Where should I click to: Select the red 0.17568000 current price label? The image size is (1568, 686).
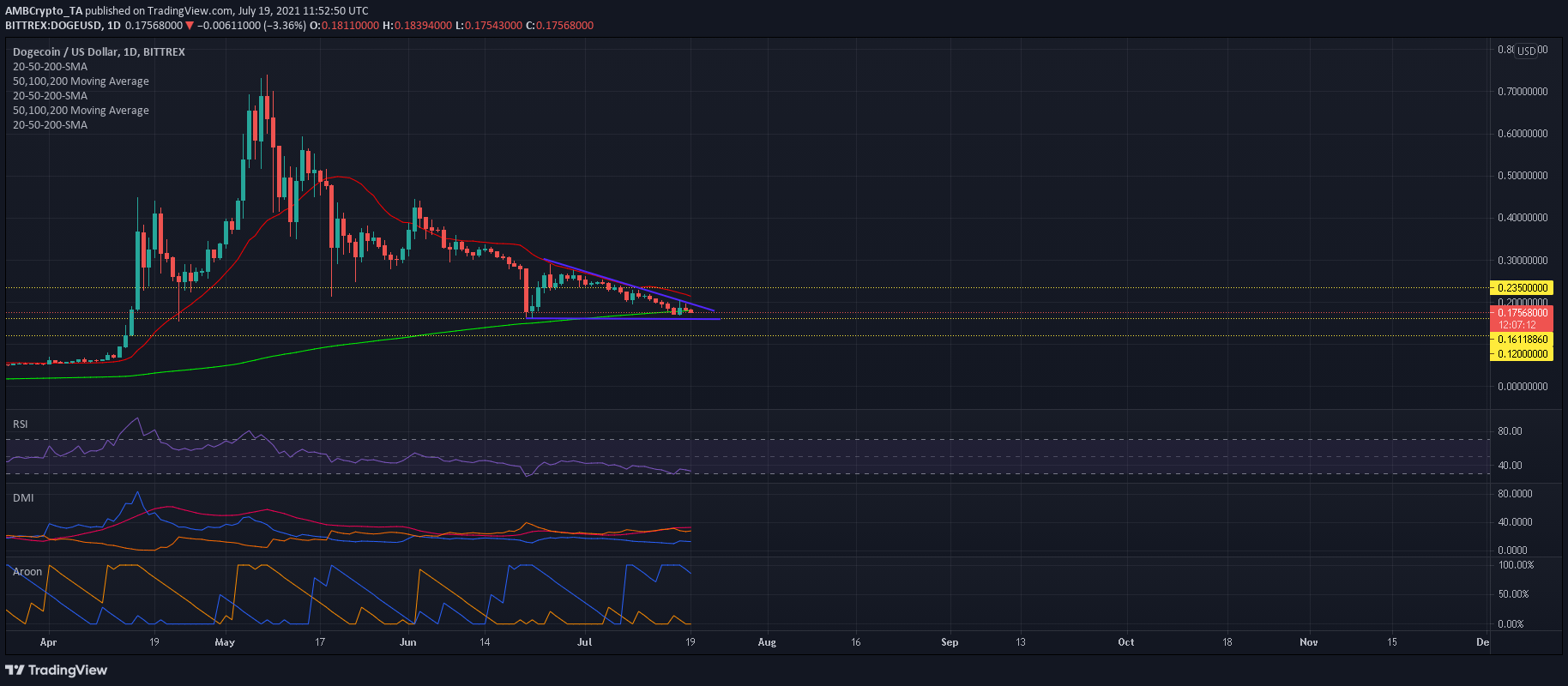click(1522, 313)
